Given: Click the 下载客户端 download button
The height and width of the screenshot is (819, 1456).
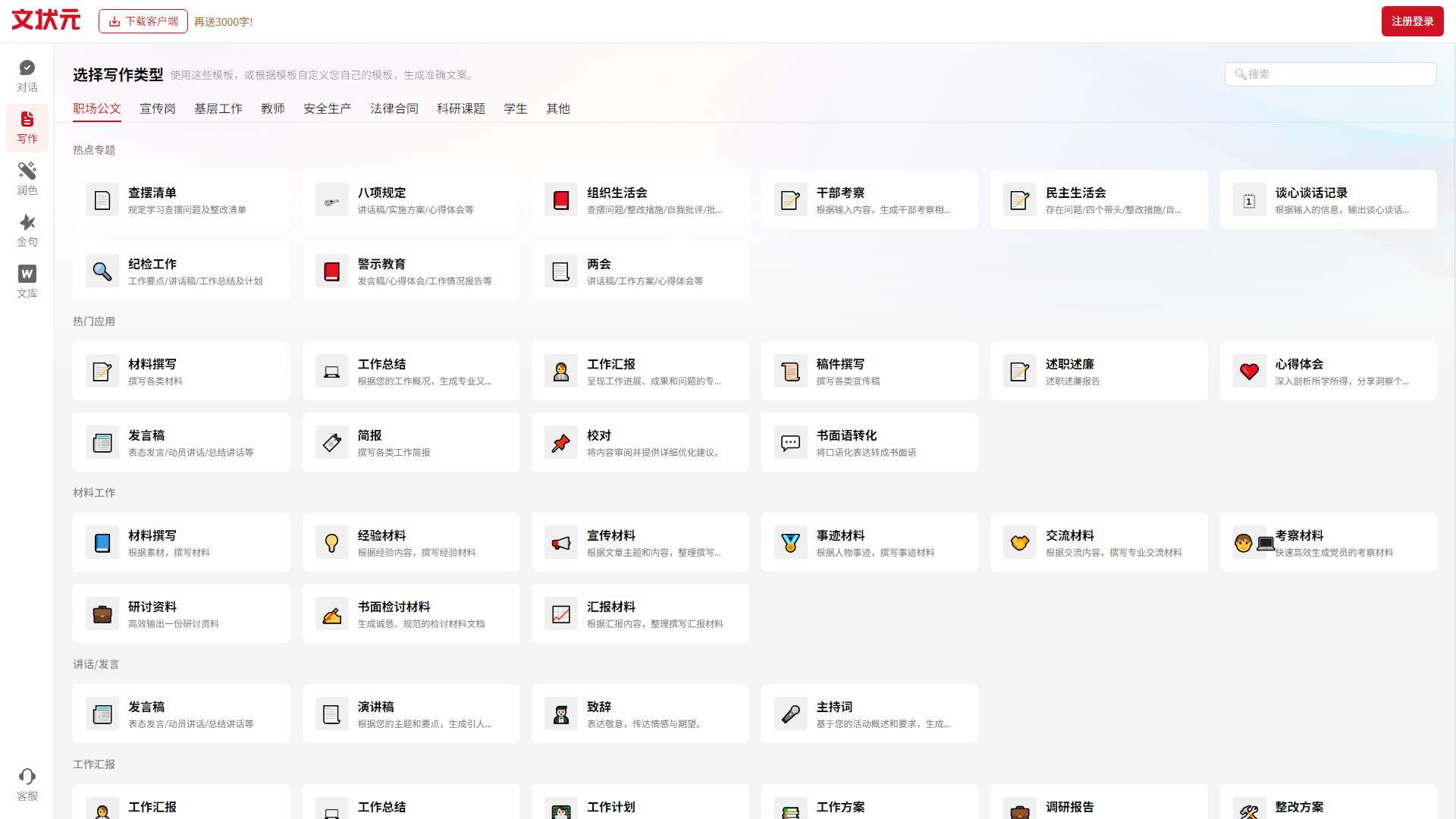Looking at the screenshot, I should (143, 21).
